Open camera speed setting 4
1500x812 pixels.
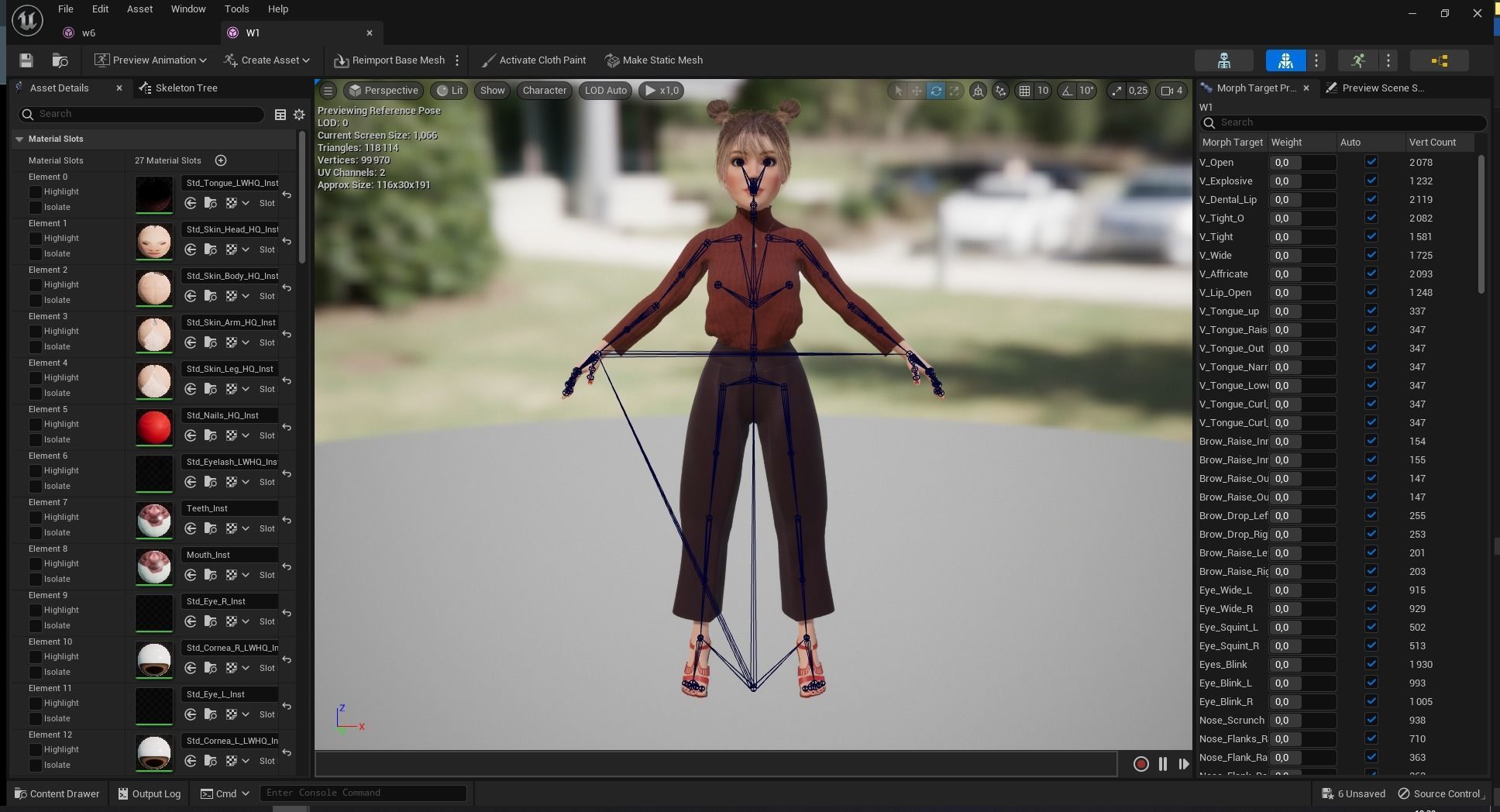click(1171, 91)
